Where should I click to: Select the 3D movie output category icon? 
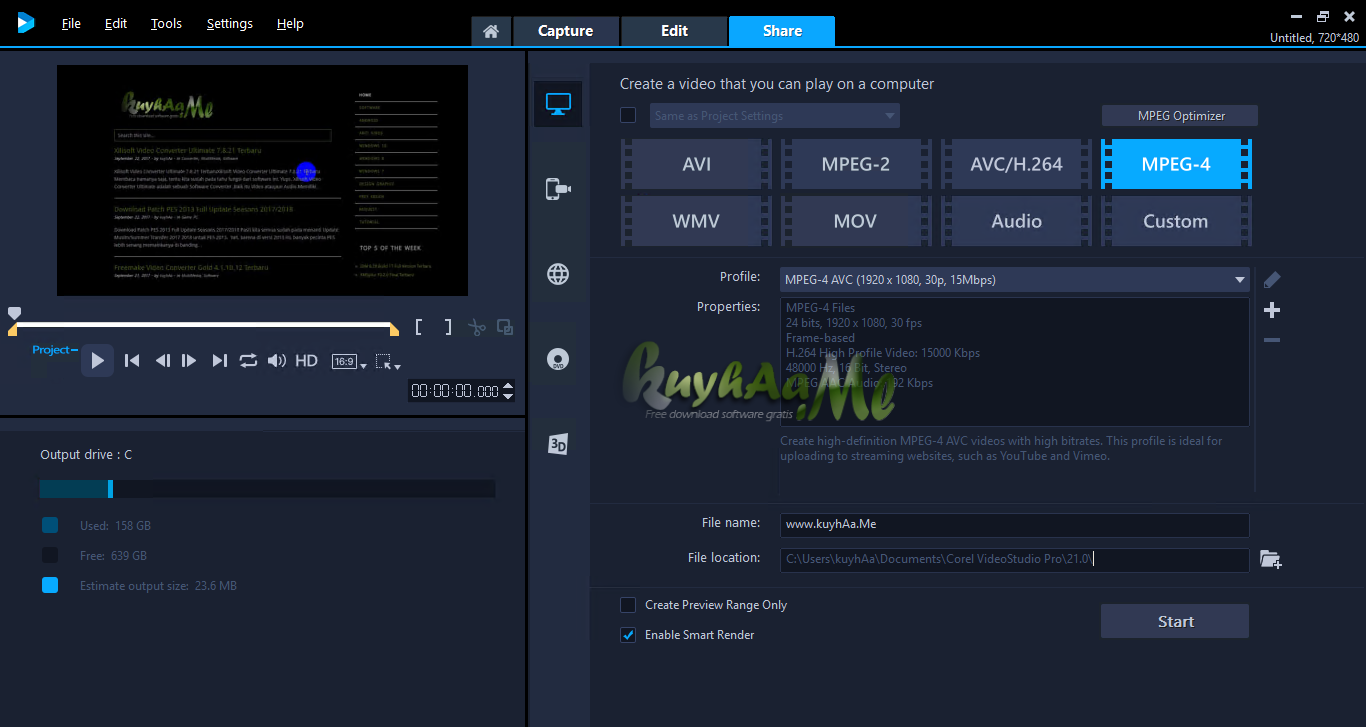(x=558, y=445)
